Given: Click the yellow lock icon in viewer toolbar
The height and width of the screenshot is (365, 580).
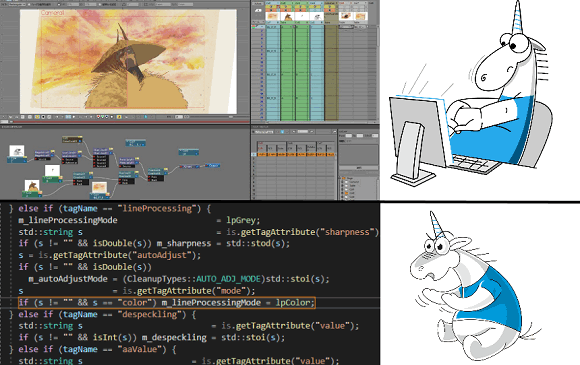Looking at the screenshot, I should point(119,117).
